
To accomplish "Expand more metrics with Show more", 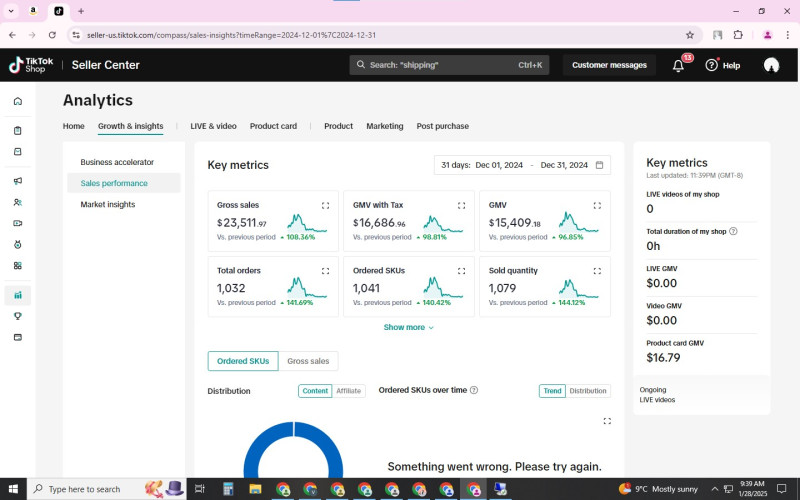I will click(408, 328).
